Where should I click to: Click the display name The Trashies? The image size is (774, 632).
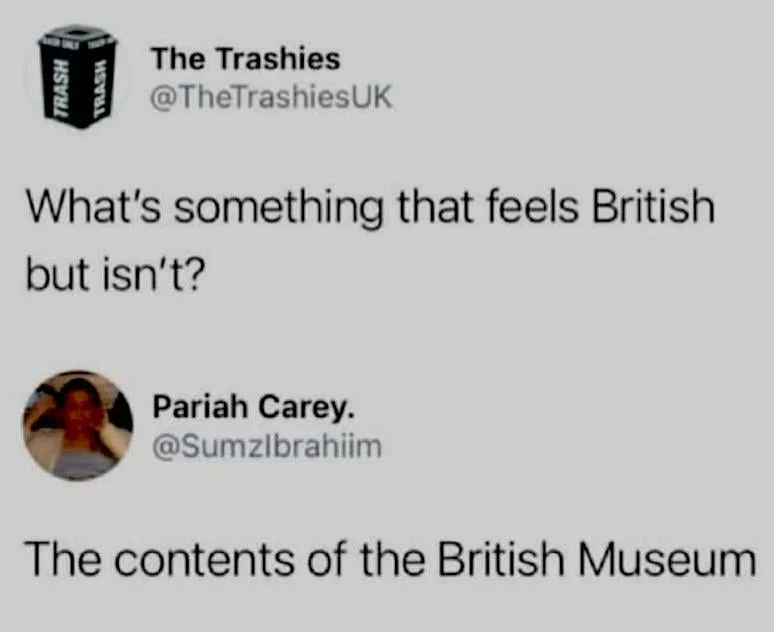pyautogui.click(x=246, y=59)
